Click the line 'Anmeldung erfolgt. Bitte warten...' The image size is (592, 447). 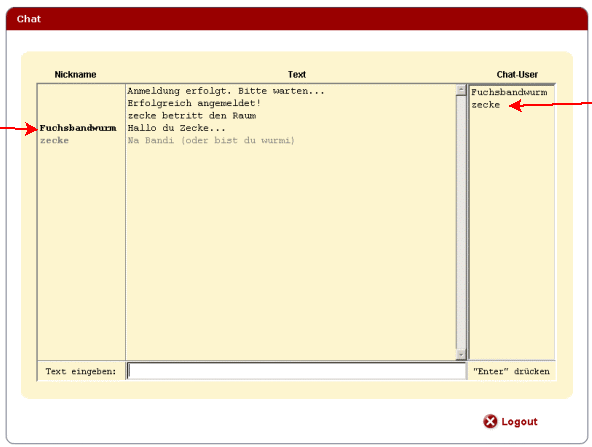(x=226, y=91)
